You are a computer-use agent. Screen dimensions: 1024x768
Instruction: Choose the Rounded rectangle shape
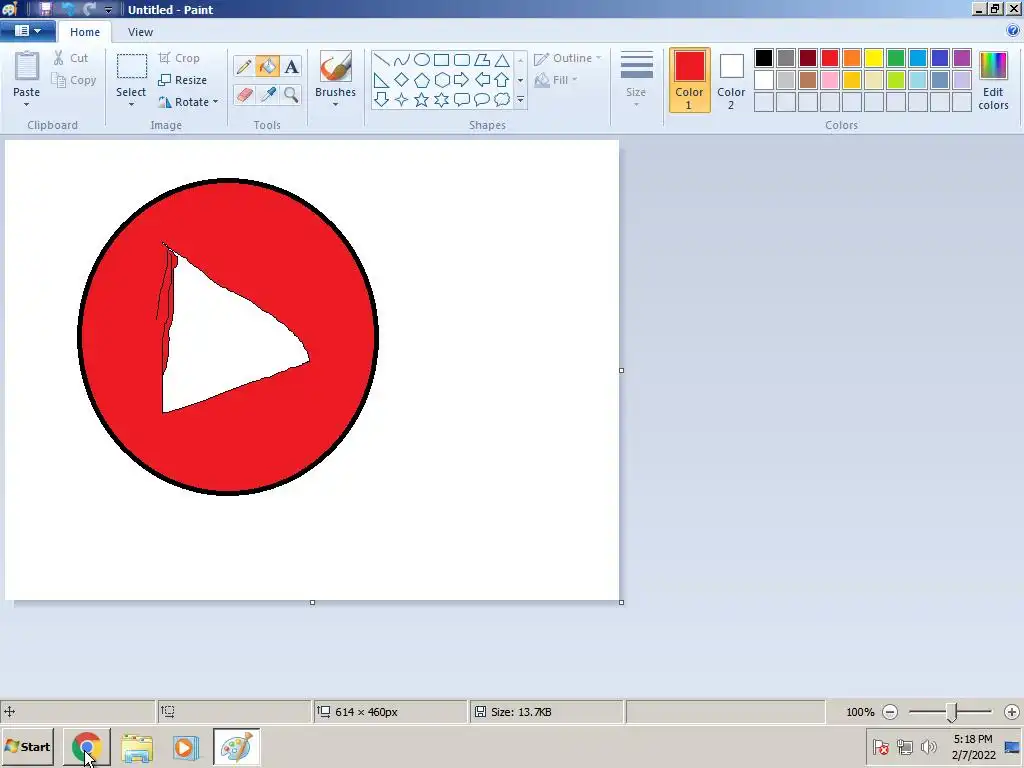click(x=462, y=60)
